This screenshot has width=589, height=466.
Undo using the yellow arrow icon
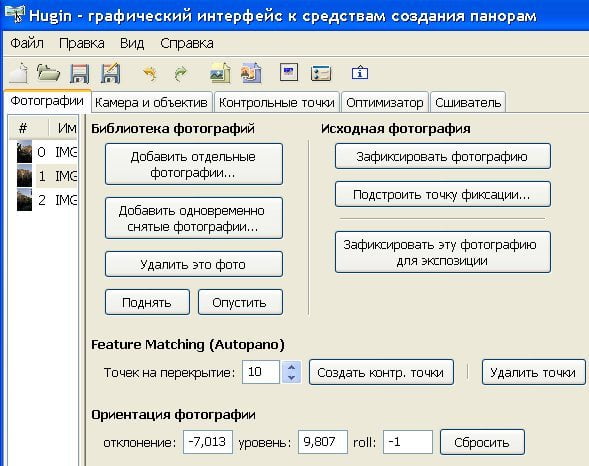(150, 73)
